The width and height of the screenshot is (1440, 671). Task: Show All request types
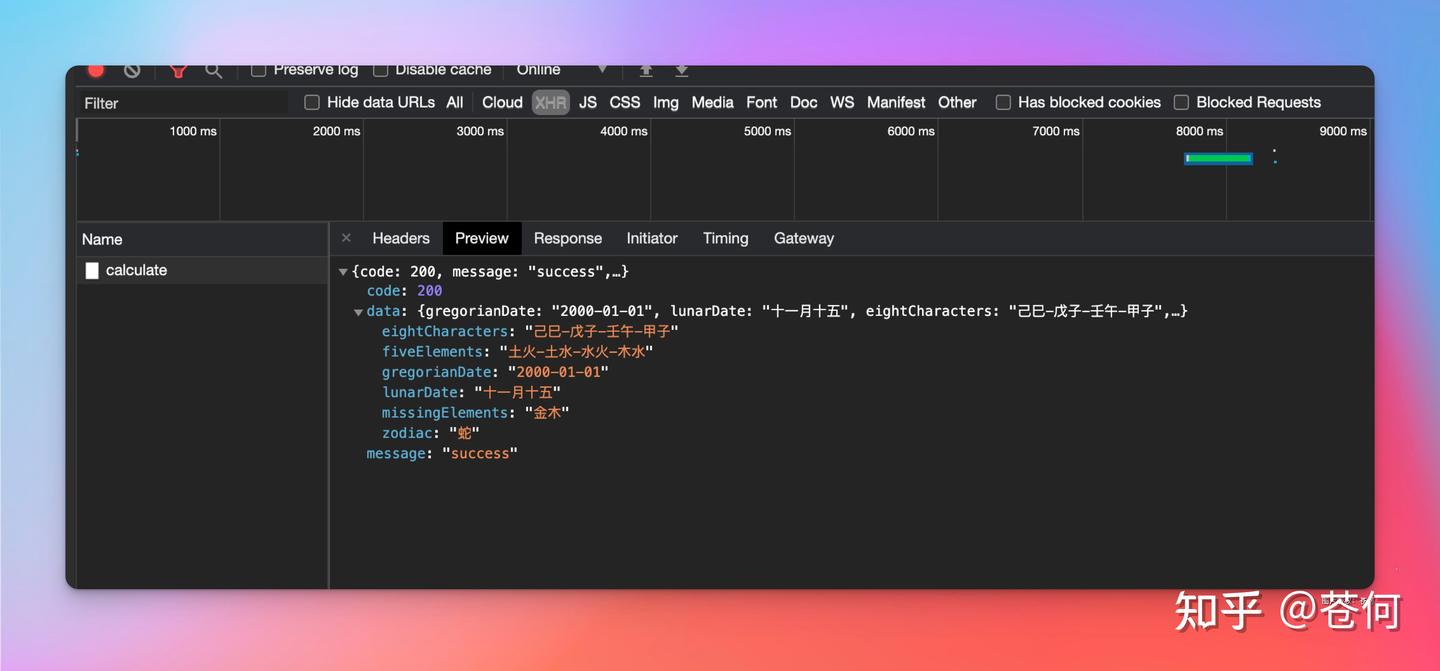tap(454, 102)
